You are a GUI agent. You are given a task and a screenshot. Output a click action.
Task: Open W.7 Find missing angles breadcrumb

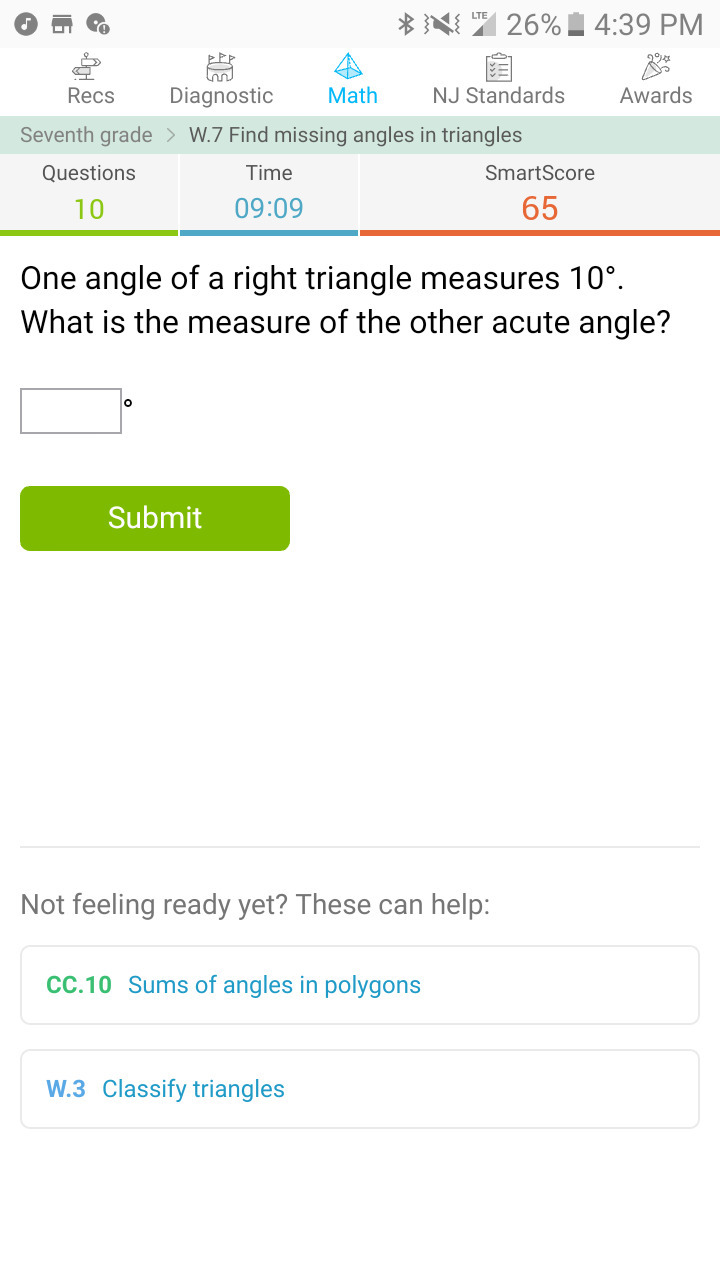coord(355,135)
